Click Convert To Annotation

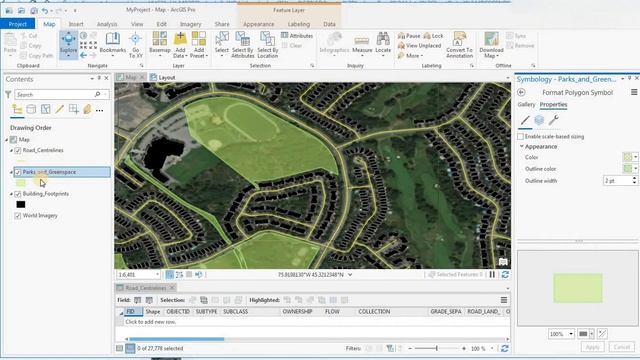click(459, 45)
